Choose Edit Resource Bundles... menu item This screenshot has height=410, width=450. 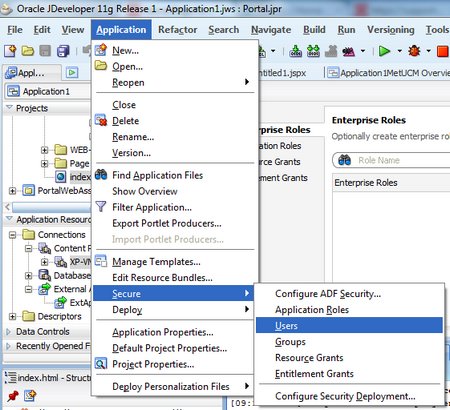(x=173, y=278)
